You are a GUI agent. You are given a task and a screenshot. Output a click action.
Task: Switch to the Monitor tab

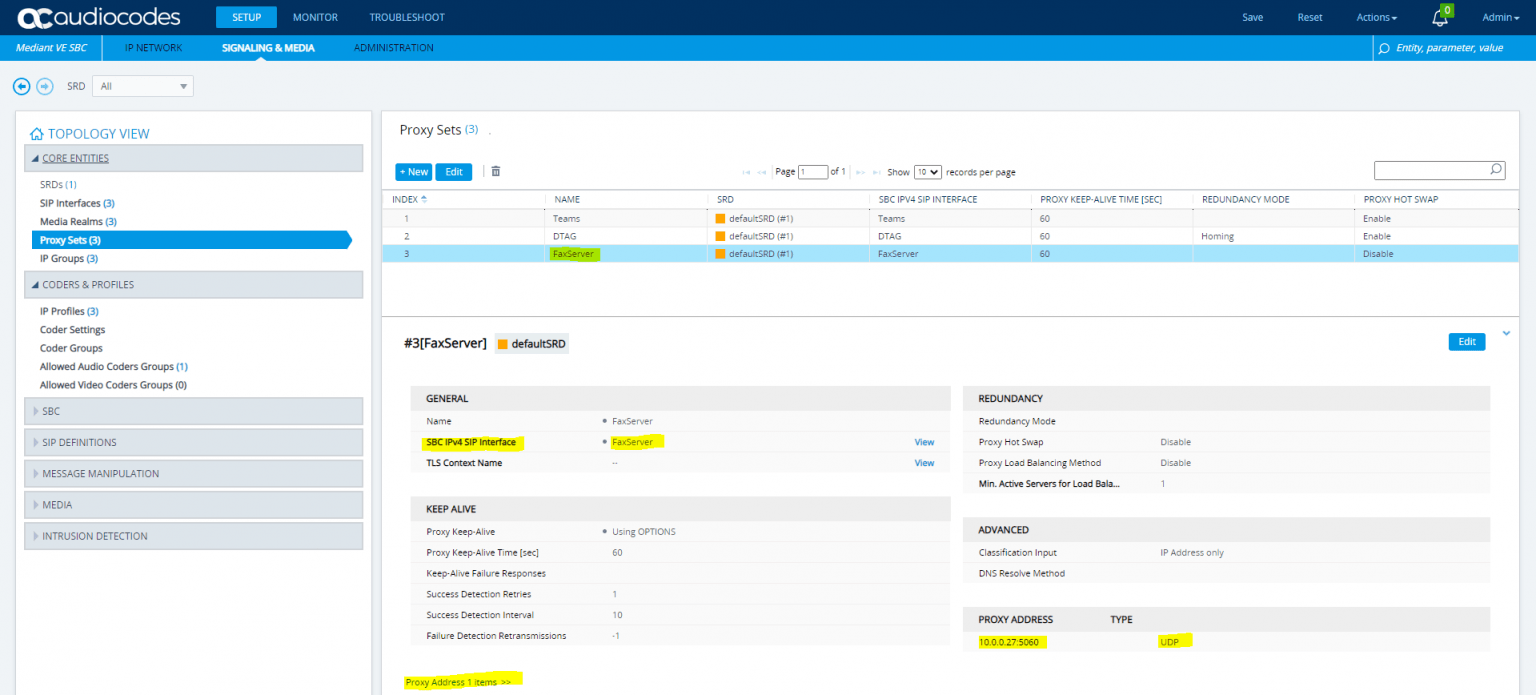click(315, 18)
